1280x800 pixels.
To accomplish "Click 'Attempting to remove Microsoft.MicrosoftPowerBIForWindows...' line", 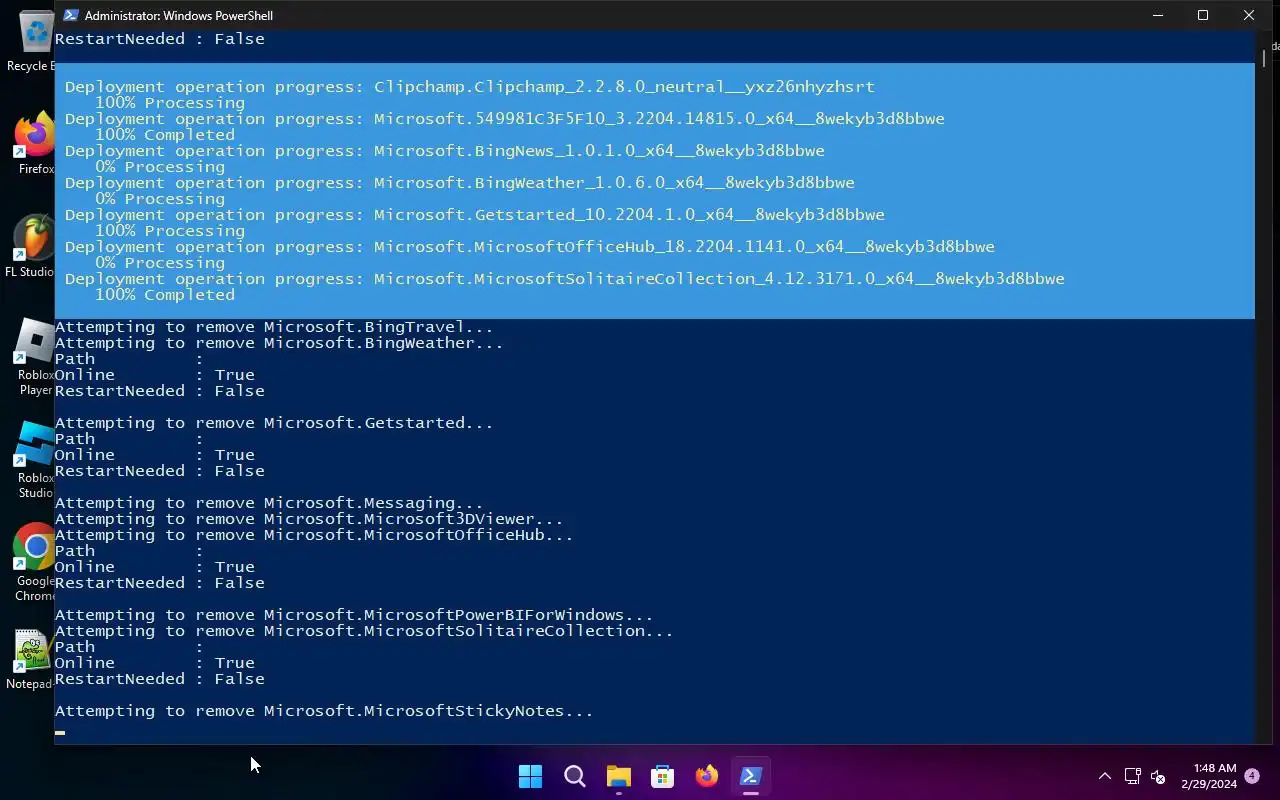I will click(x=354, y=615).
